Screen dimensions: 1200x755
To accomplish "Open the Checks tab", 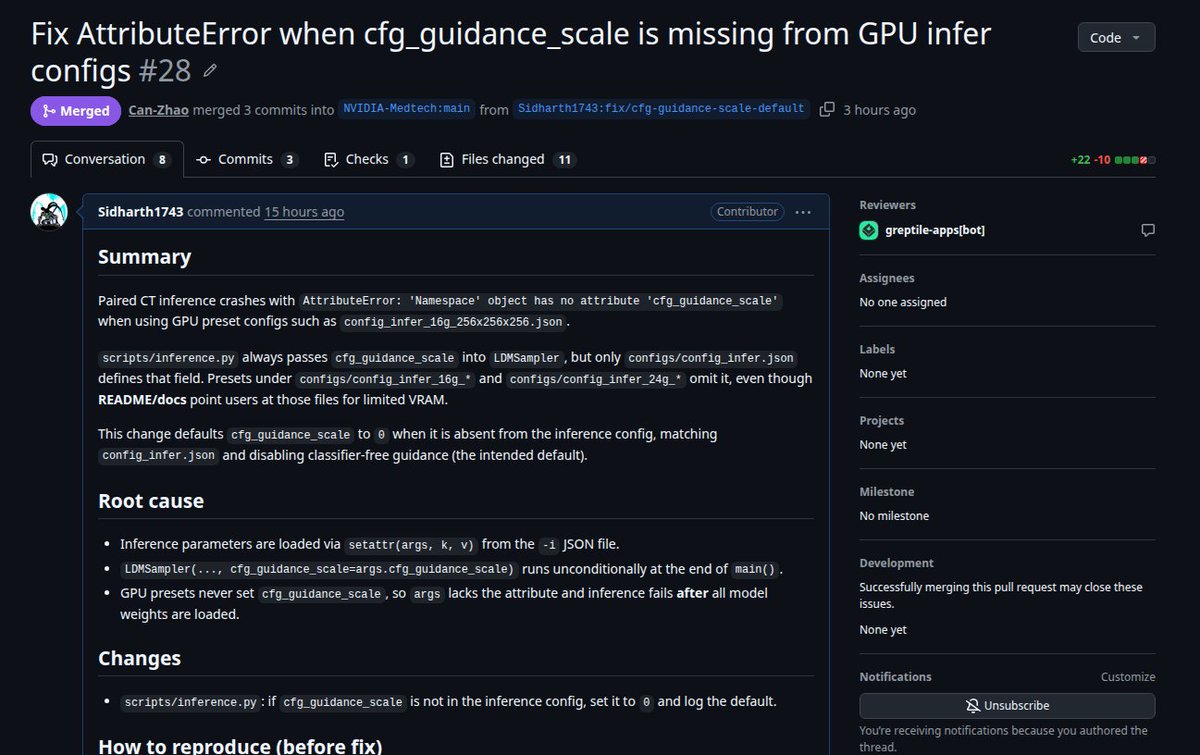I will pyautogui.click(x=369, y=159).
